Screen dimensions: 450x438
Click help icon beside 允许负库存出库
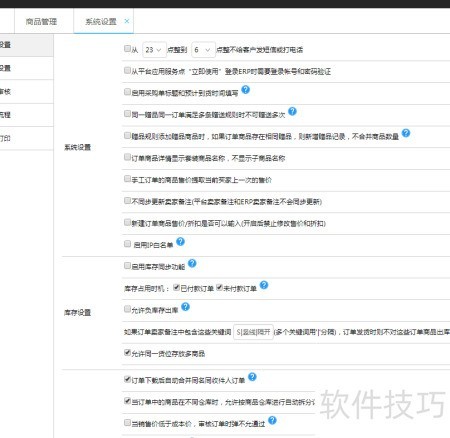click(x=186, y=307)
